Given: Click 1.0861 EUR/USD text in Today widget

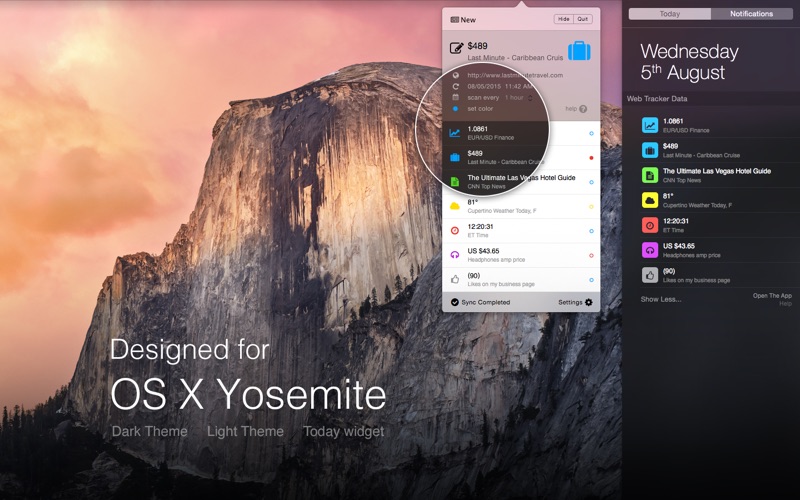Looking at the screenshot, I should tap(686, 125).
